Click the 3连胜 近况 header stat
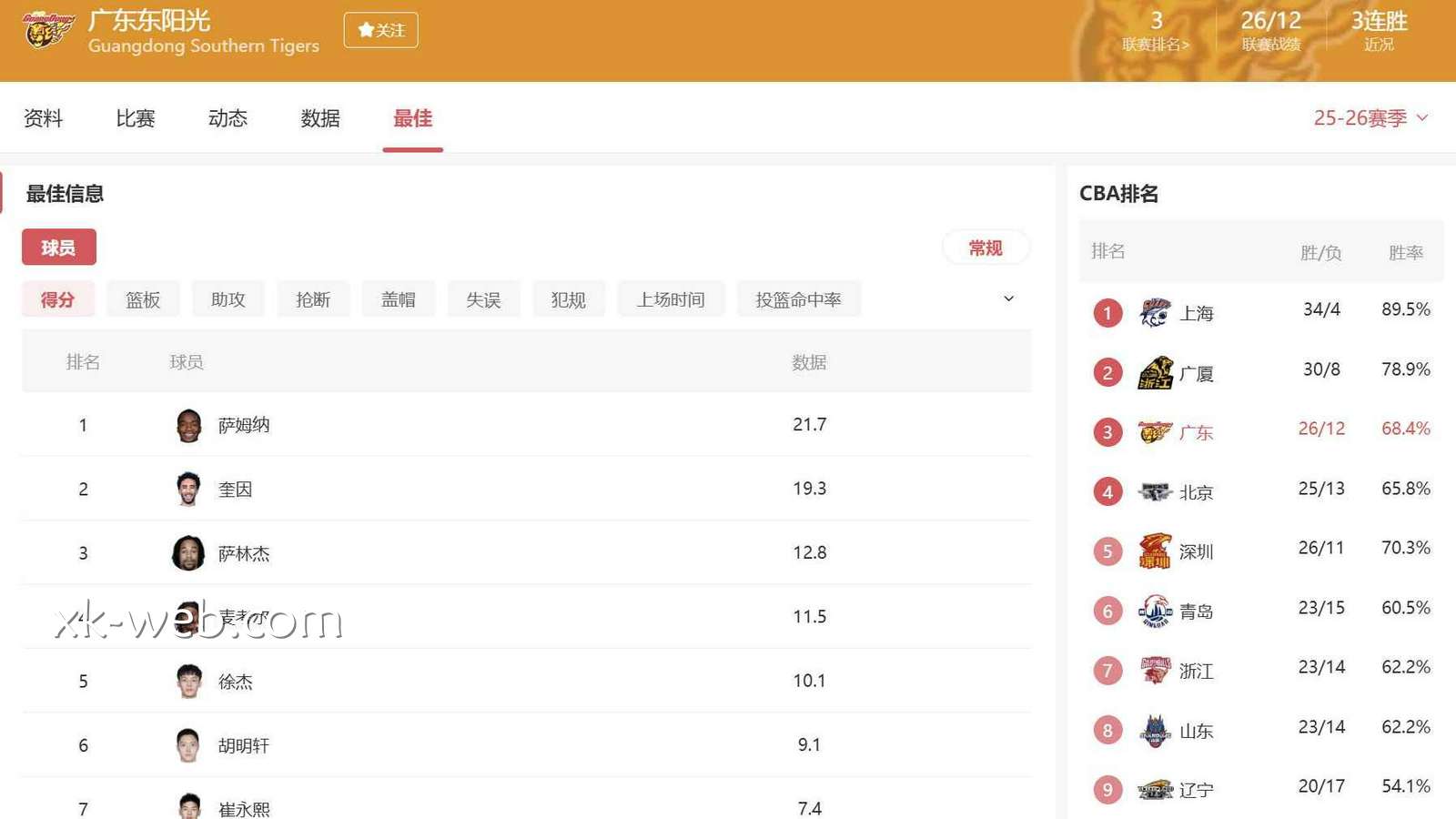Image resolution: width=1456 pixels, height=819 pixels. pyautogui.click(x=1379, y=30)
